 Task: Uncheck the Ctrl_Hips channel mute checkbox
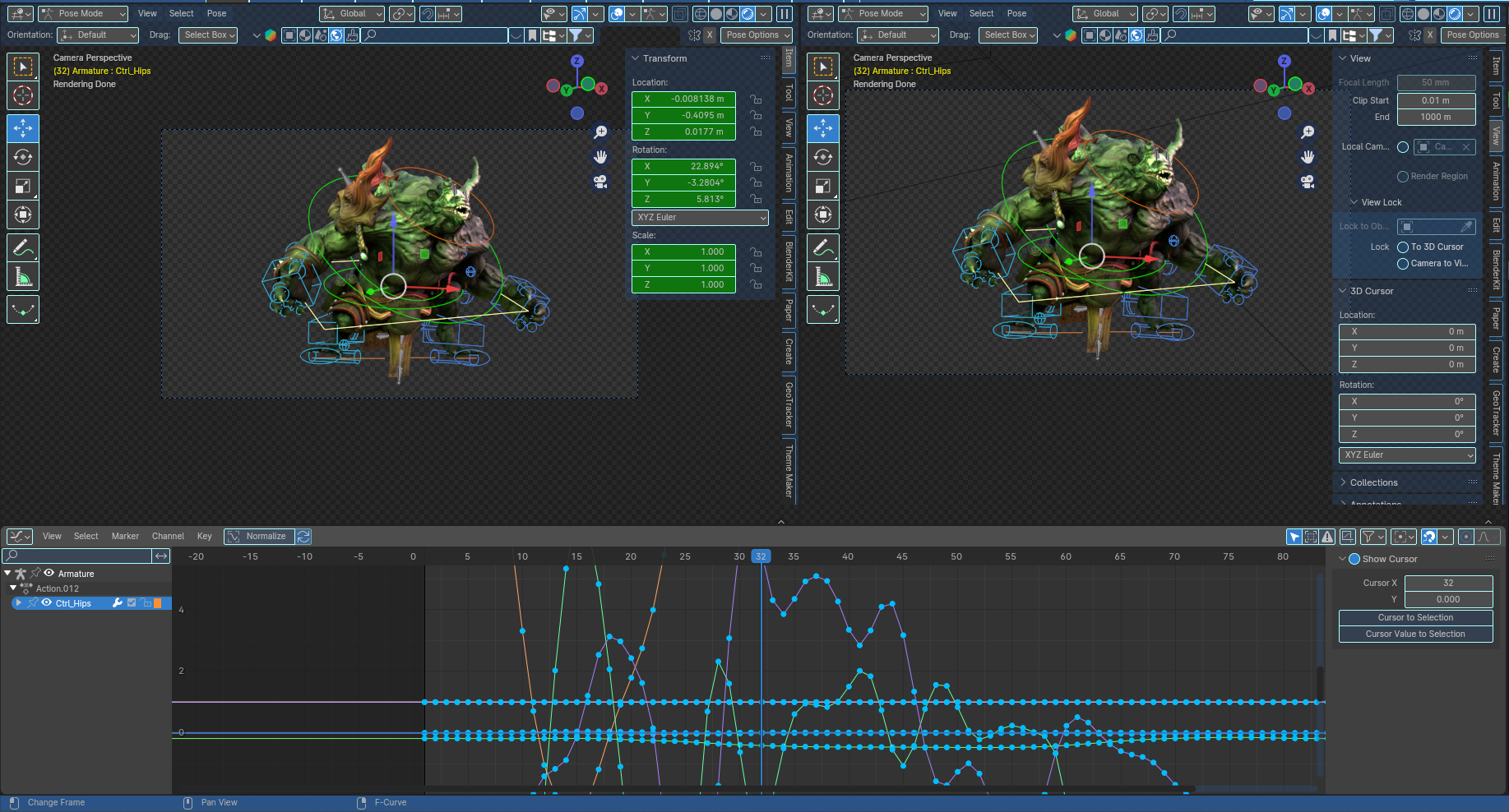point(132,603)
